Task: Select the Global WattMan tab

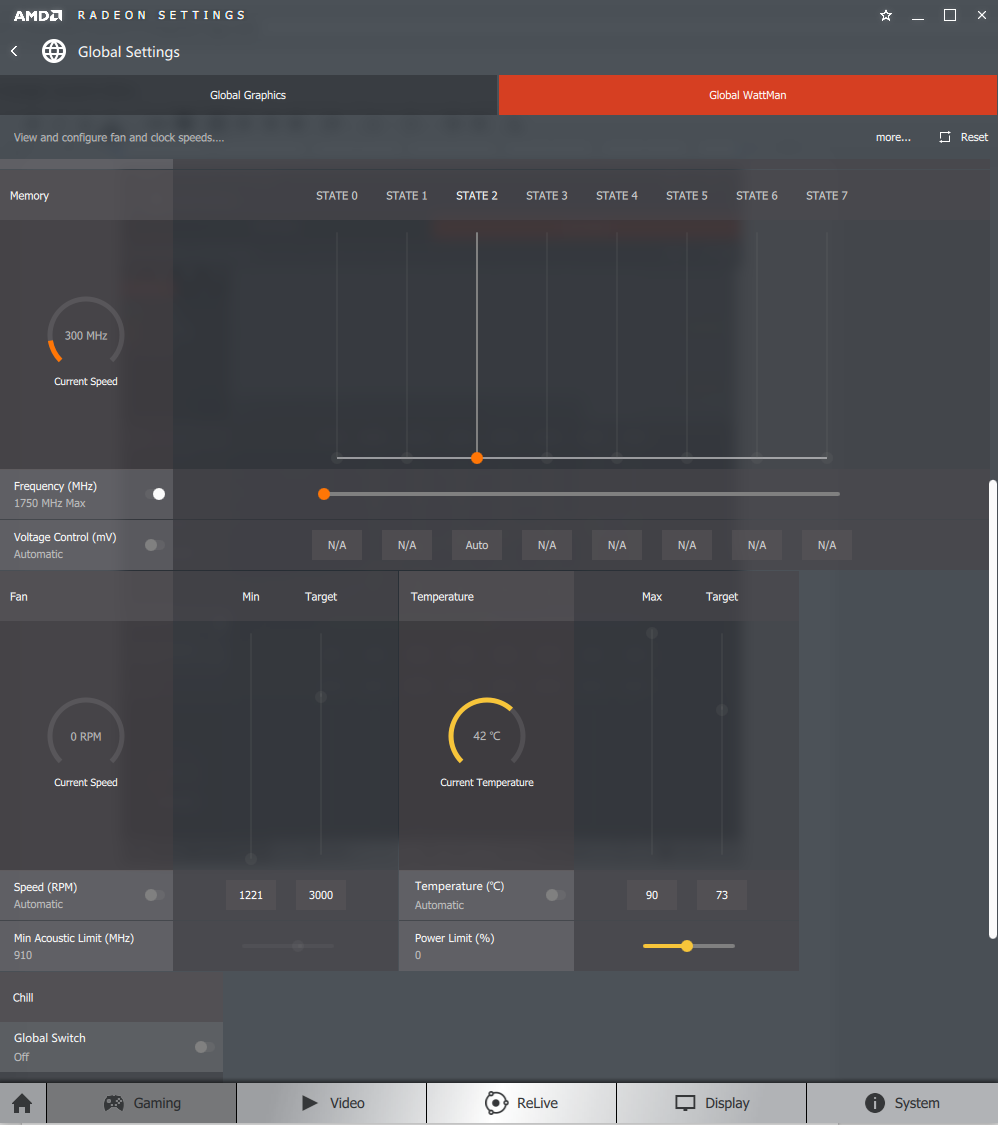Action: (x=748, y=95)
